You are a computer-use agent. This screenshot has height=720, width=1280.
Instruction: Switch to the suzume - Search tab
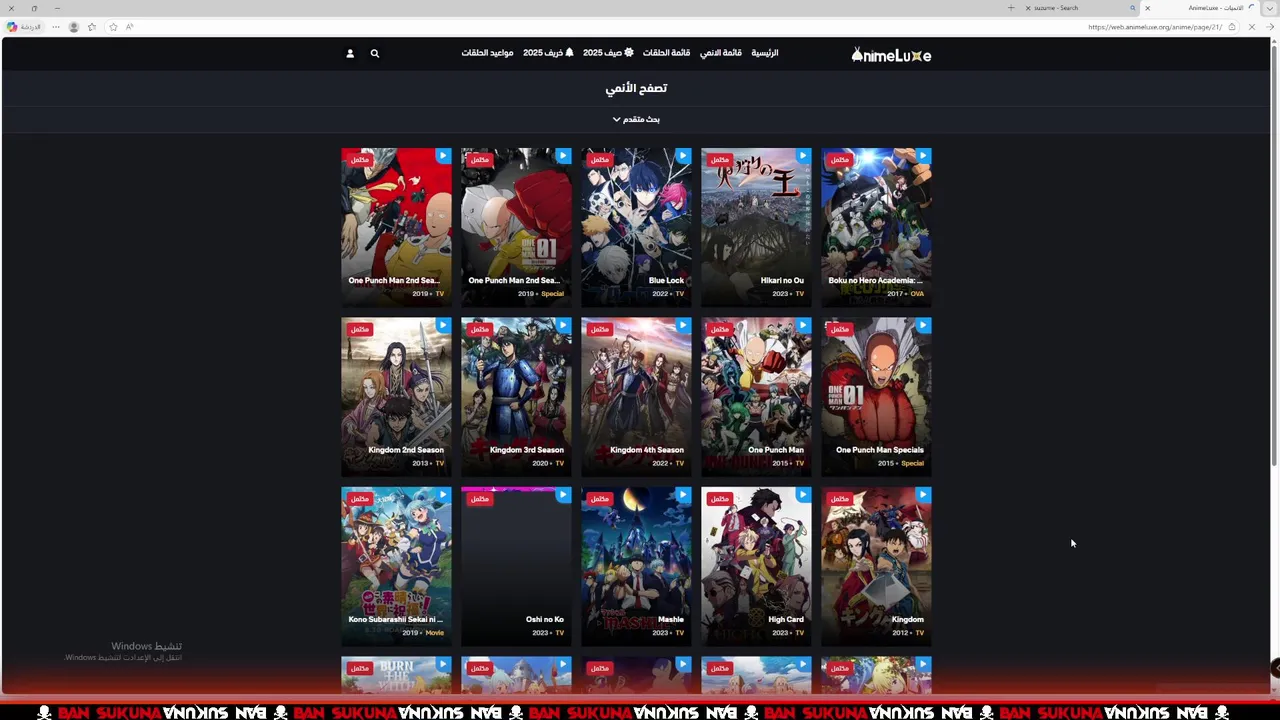(x=1080, y=8)
